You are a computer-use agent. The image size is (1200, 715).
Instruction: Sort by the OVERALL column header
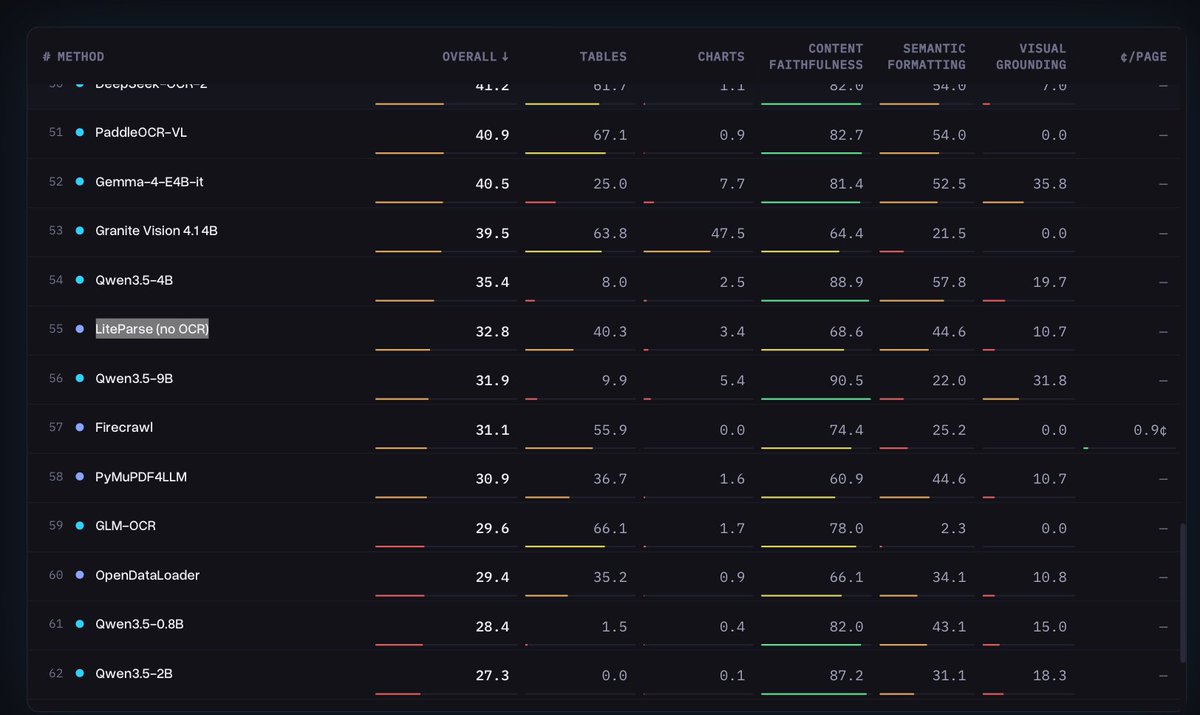tap(476, 57)
